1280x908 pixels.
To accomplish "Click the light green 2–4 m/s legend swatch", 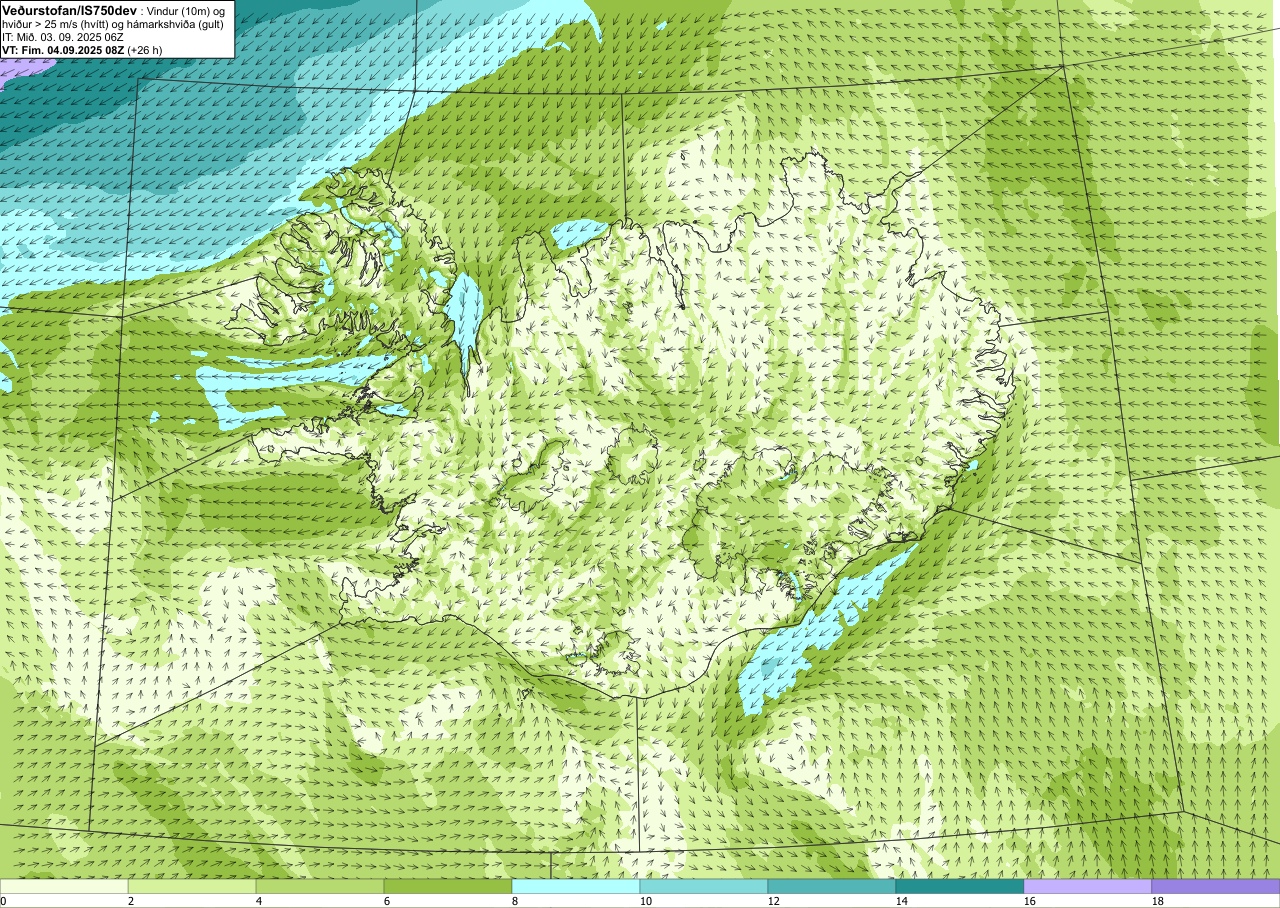I will pyautogui.click(x=192, y=886).
